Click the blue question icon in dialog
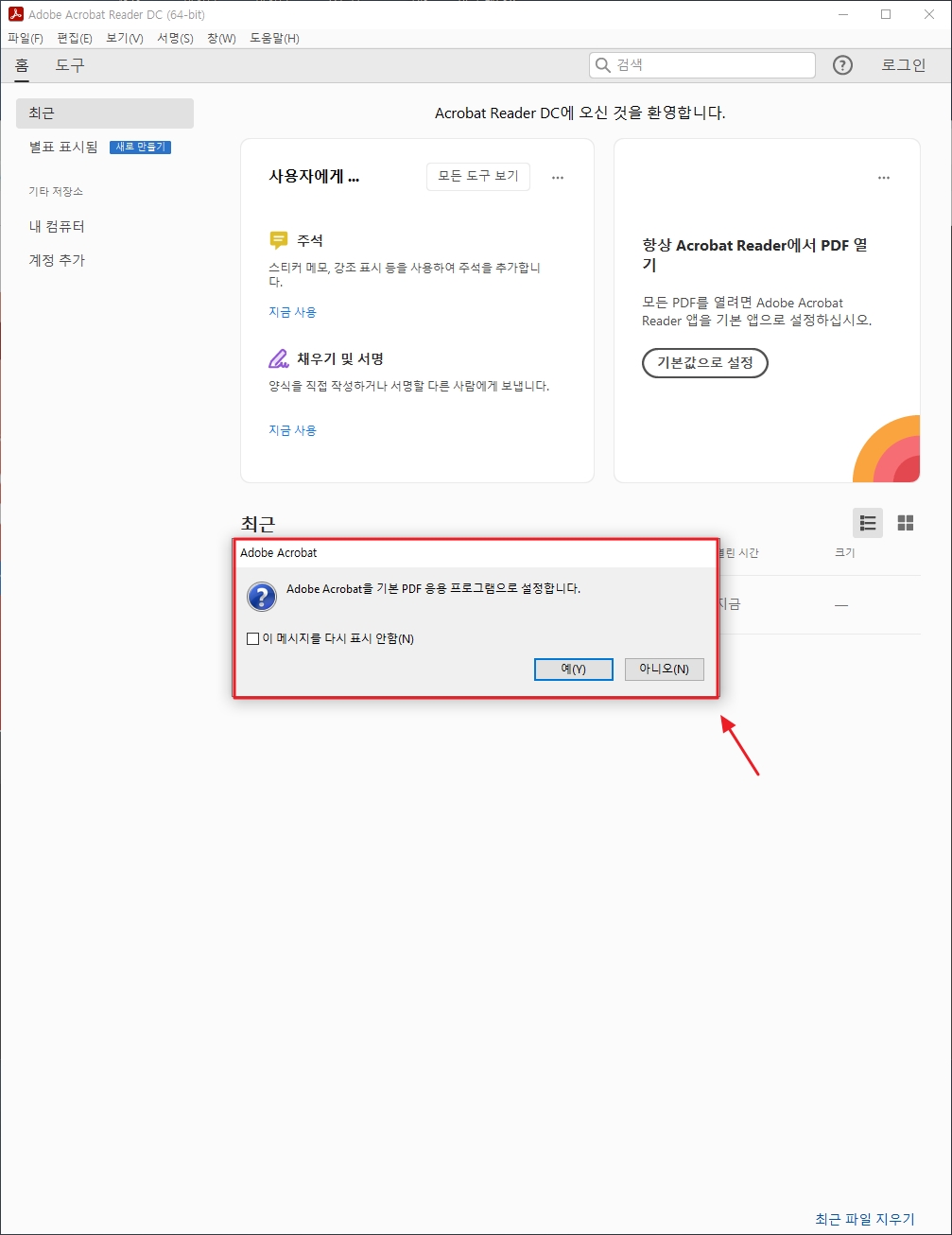The width and height of the screenshot is (952, 1235). coord(262,597)
